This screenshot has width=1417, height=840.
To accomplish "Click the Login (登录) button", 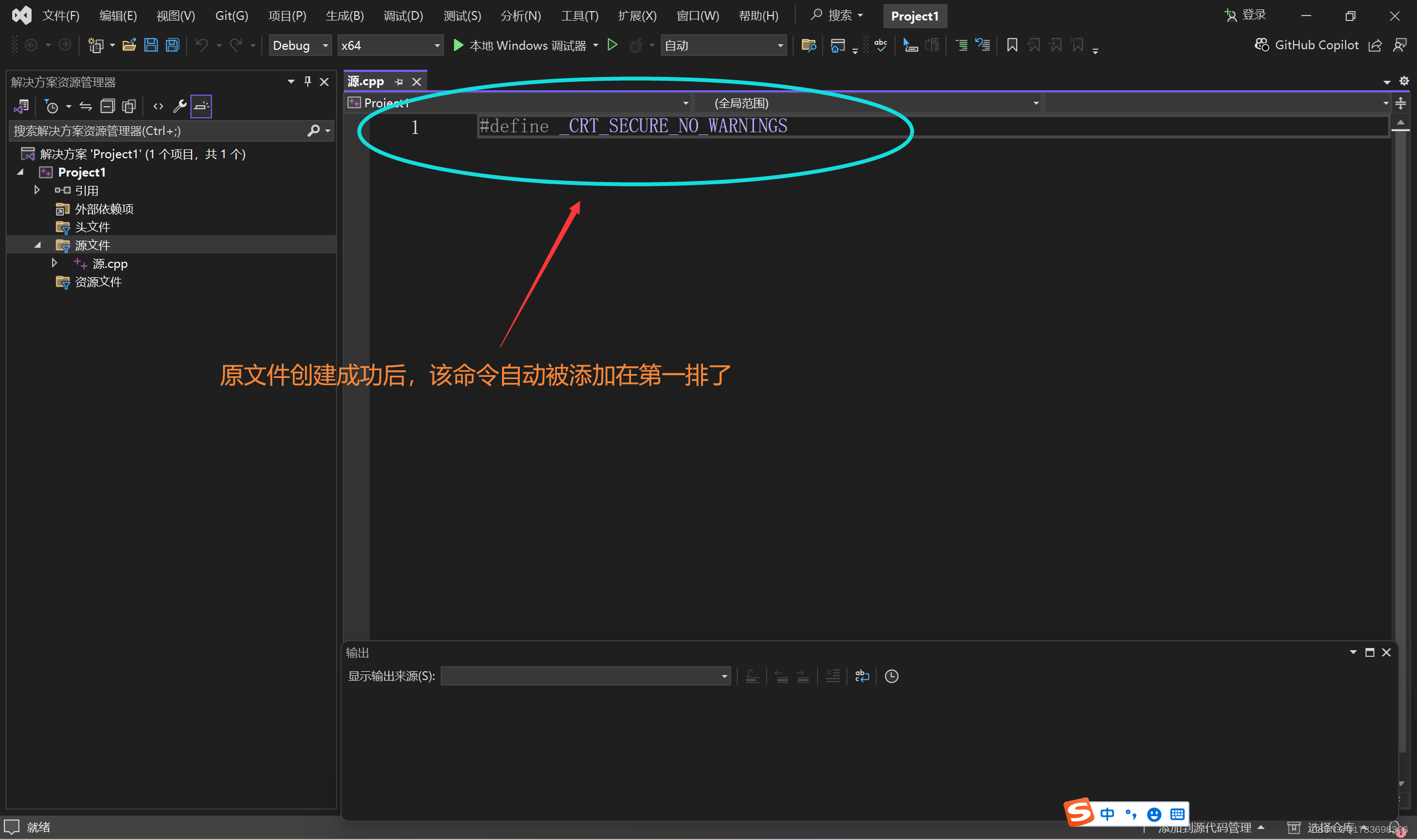I will click(1245, 15).
